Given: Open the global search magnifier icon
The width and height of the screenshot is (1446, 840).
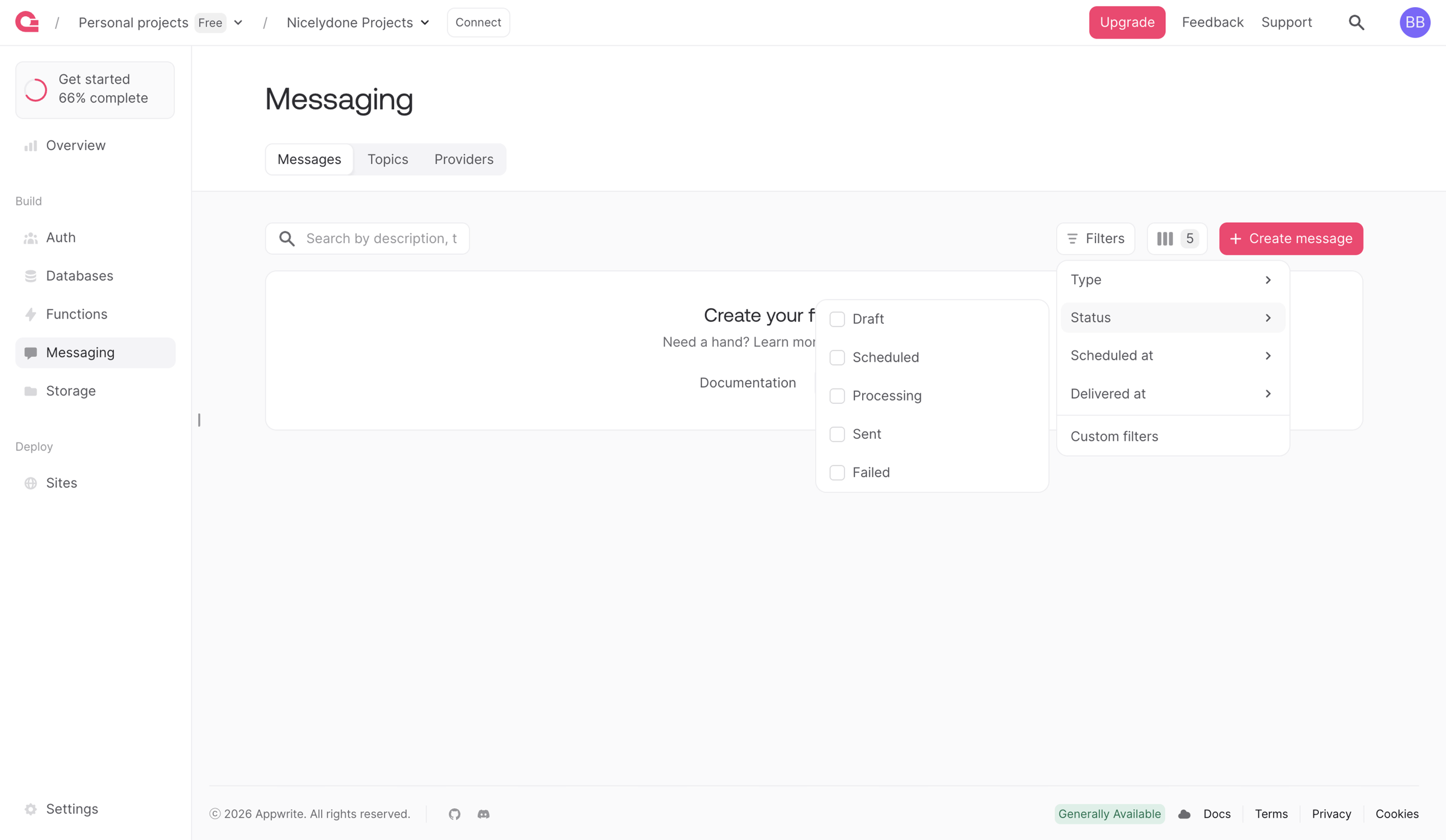Looking at the screenshot, I should point(1356,22).
